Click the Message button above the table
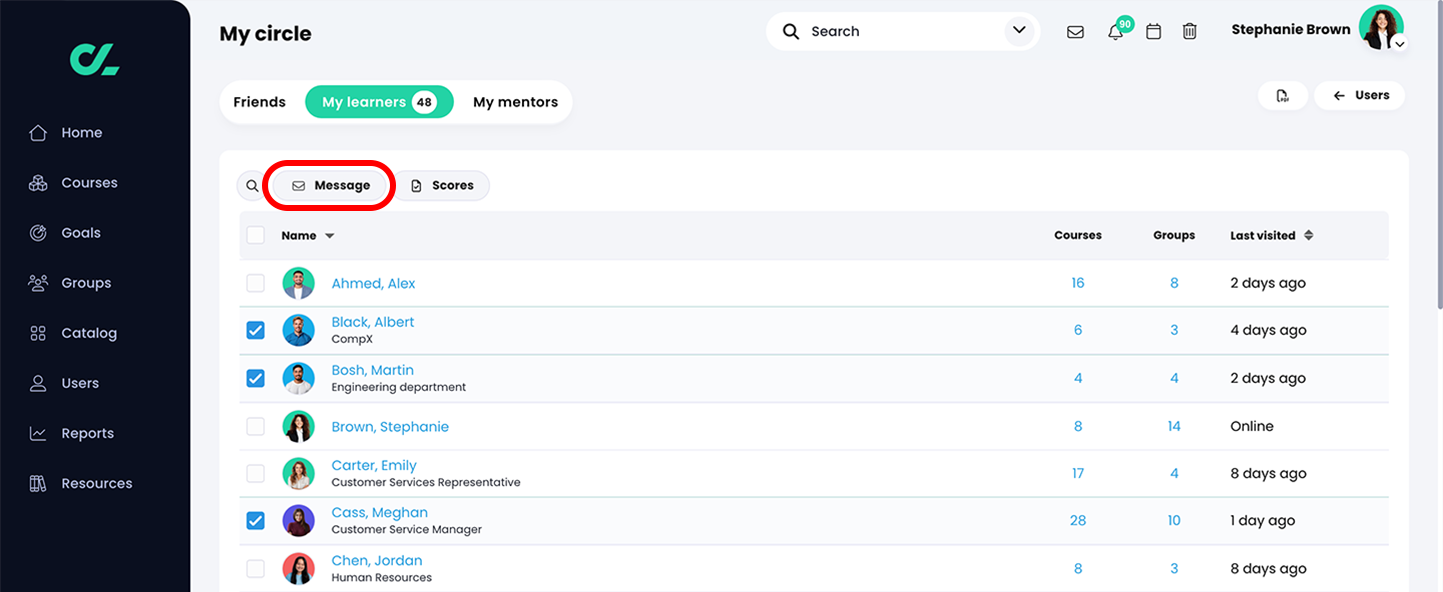 pyautogui.click(x=329, y=185)
